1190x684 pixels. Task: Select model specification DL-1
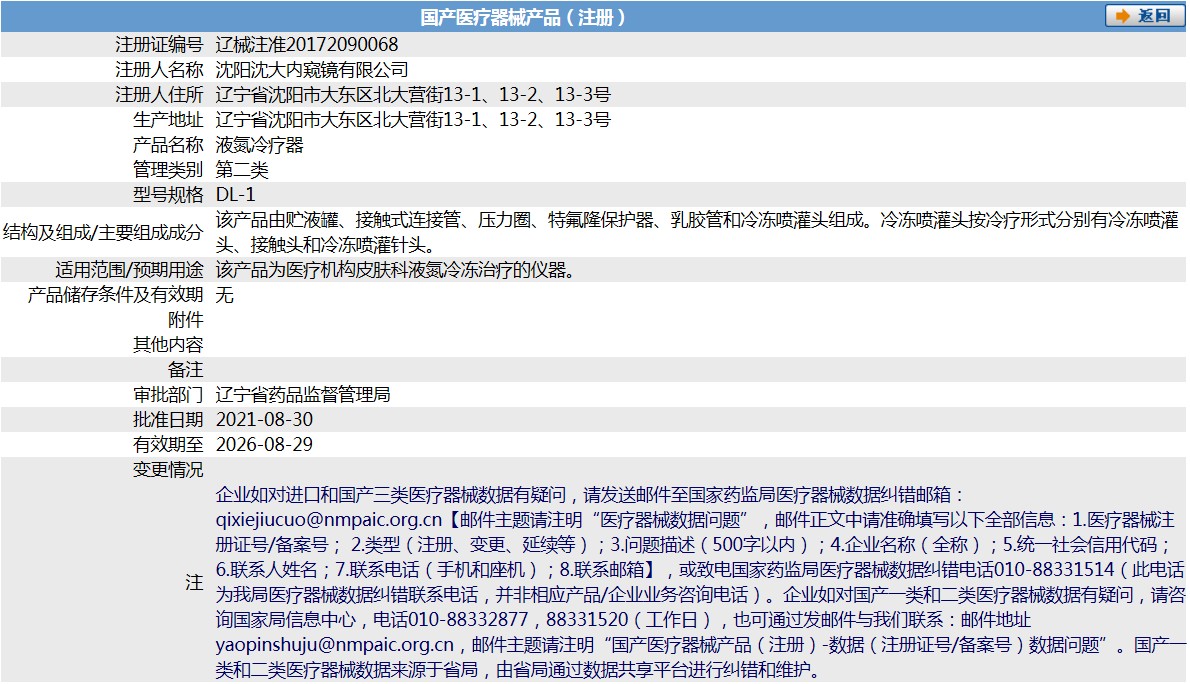point(235,195)
